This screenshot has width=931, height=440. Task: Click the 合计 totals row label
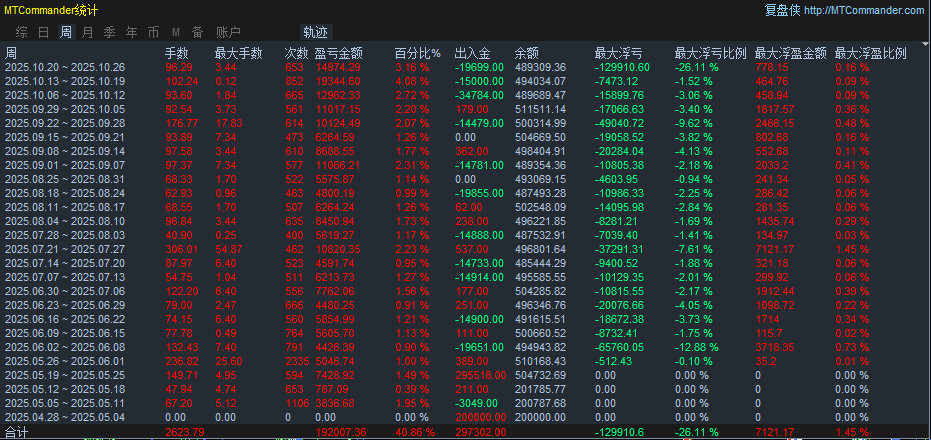pyautogui.click(x=17, y=432)
